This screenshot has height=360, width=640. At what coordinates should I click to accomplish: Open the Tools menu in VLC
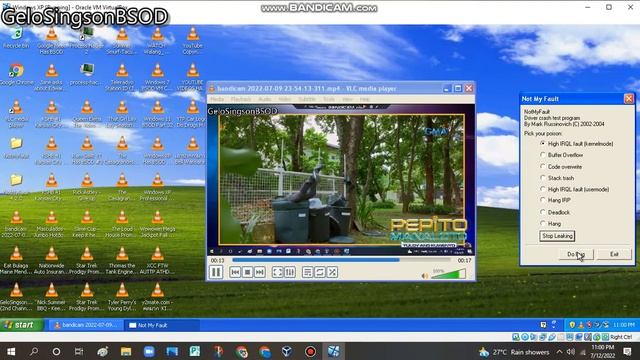(x=329, y=99)
